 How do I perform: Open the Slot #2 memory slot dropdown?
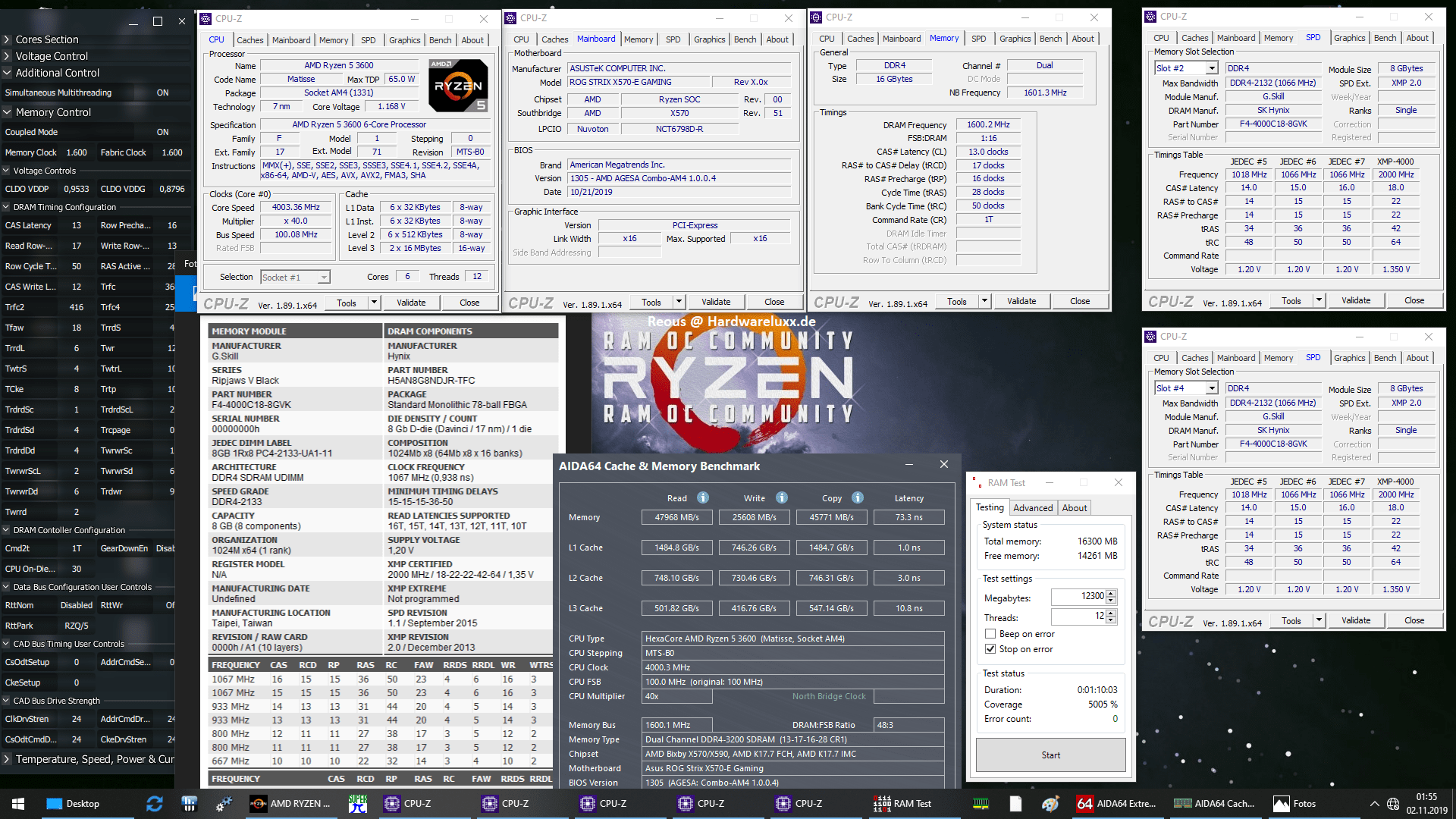[x=1212, y=68]
